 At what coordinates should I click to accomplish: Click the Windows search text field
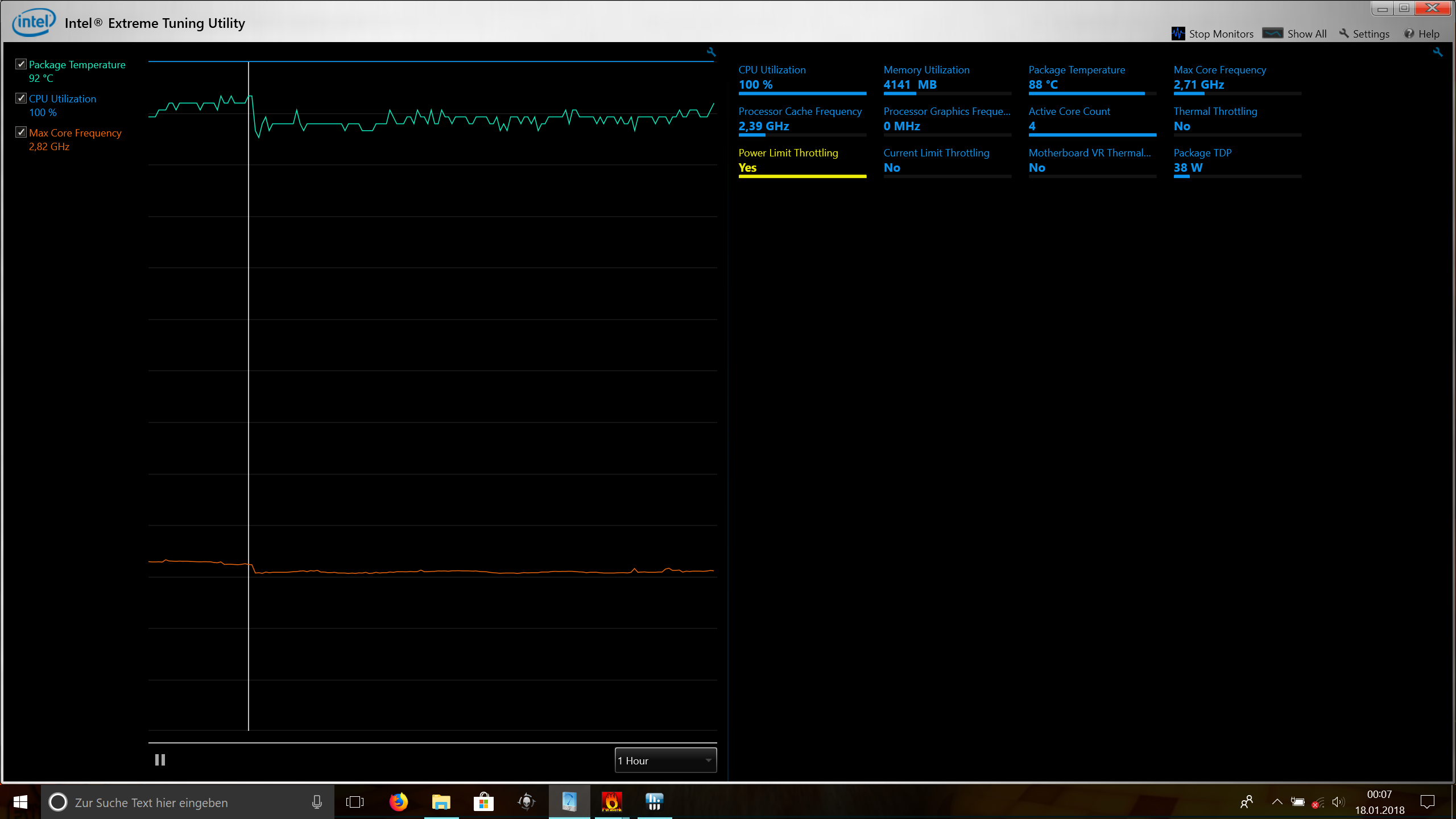[188, 803]
